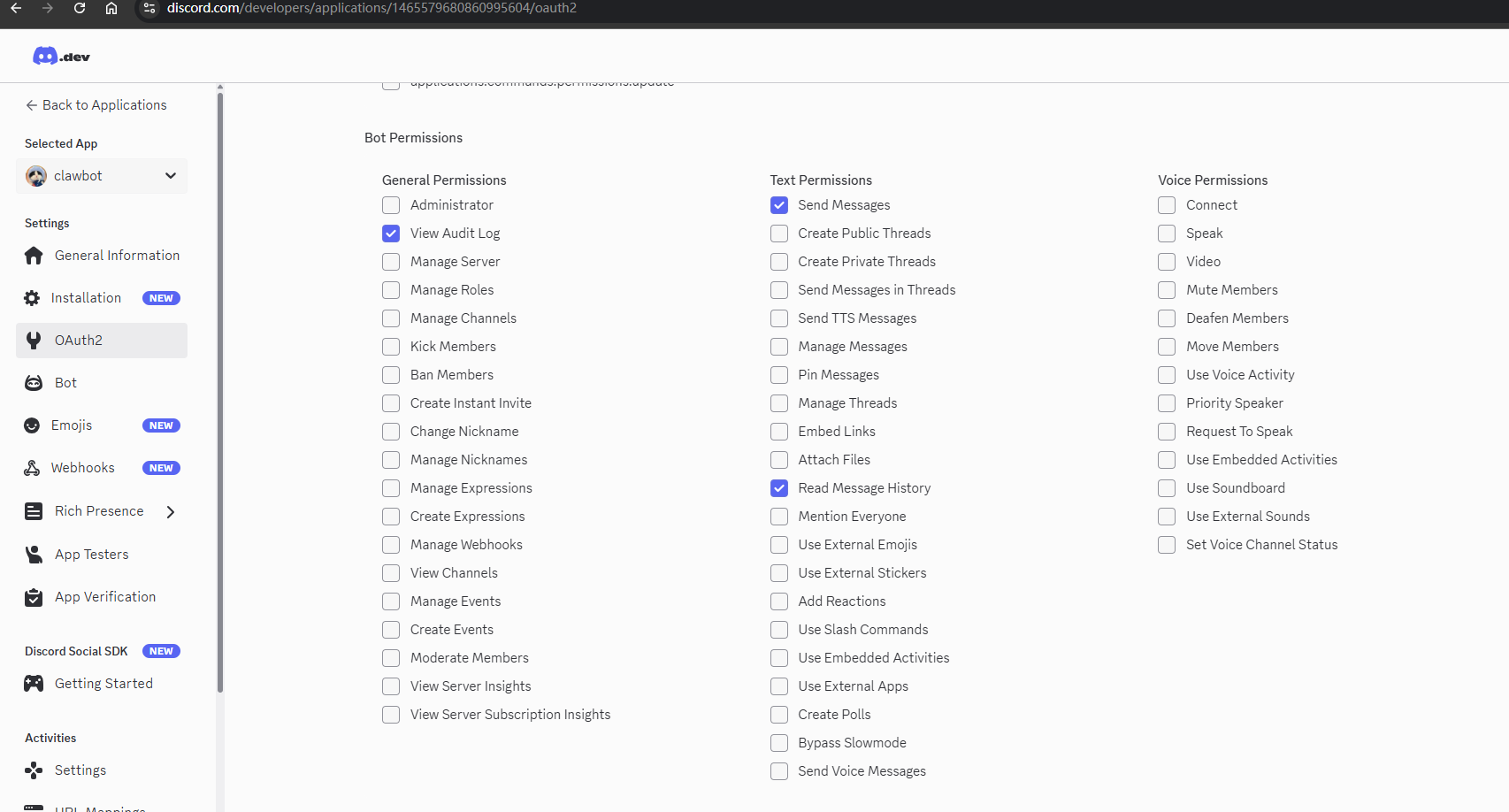1509x812 pixels.
Task: Click the Emojis smiley icon
Action: pos(32,425)
